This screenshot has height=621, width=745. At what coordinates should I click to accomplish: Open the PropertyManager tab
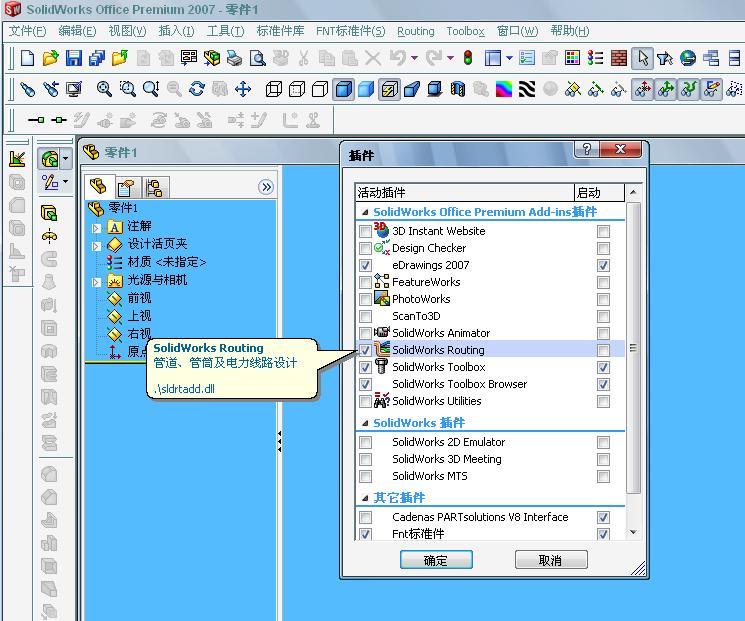[x=126, y=187]
